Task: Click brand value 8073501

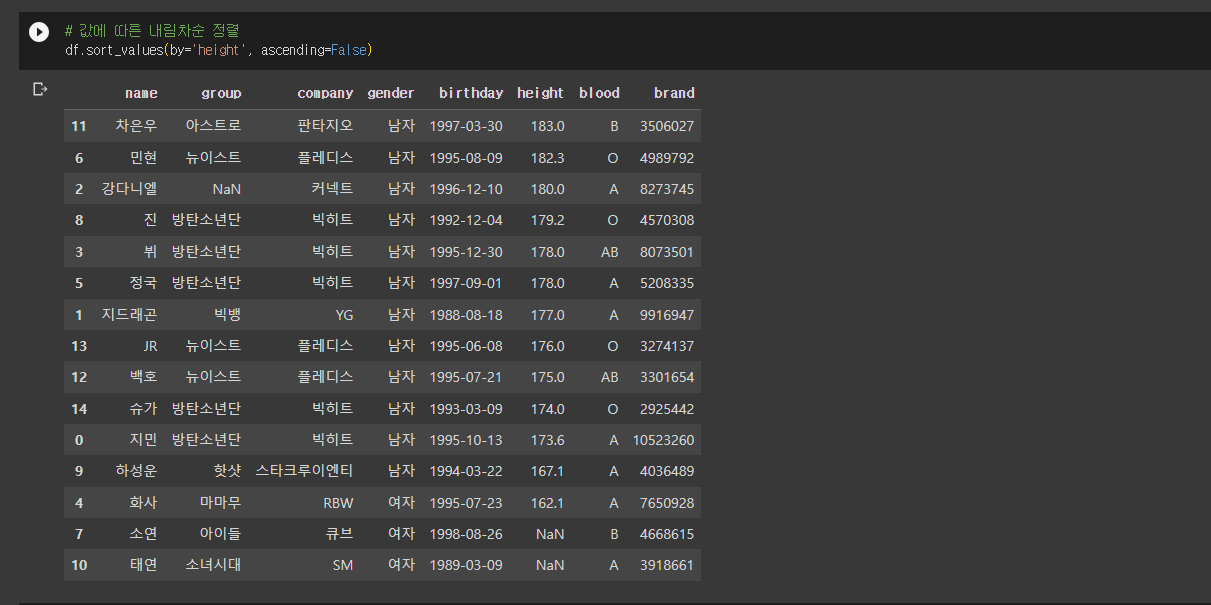Action: point(667,252)
